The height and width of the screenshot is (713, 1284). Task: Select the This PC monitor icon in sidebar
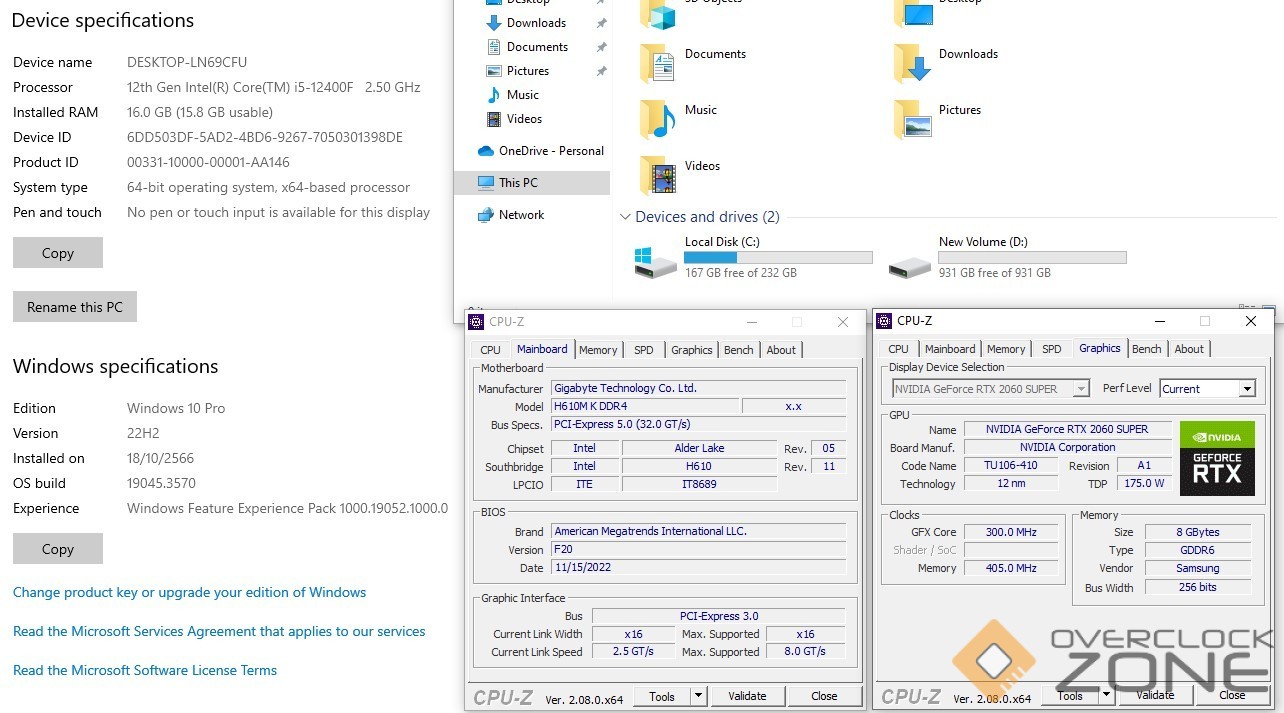click(x=486, y=183)
